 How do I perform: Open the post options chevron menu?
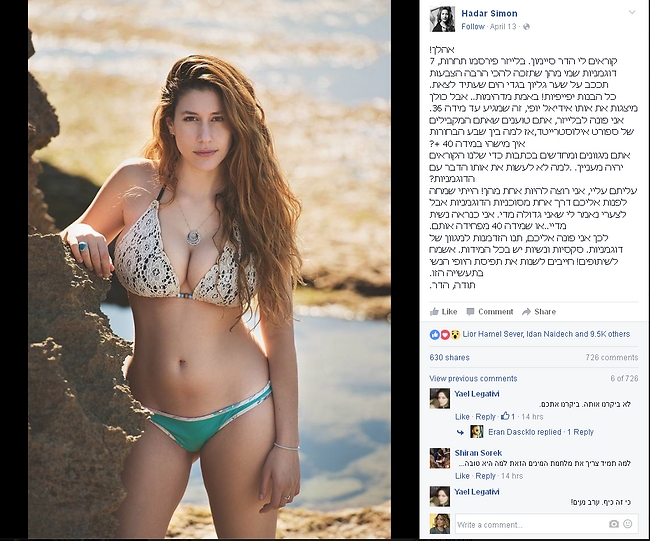click(632, 12)
